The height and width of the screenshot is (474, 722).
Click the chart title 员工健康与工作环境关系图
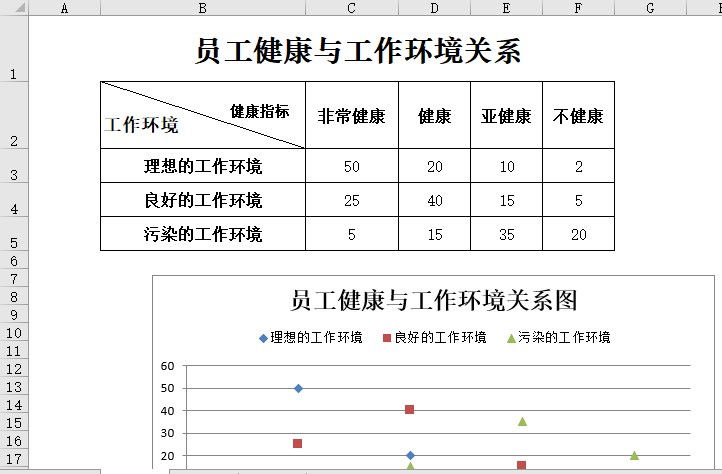pos(434,301)
